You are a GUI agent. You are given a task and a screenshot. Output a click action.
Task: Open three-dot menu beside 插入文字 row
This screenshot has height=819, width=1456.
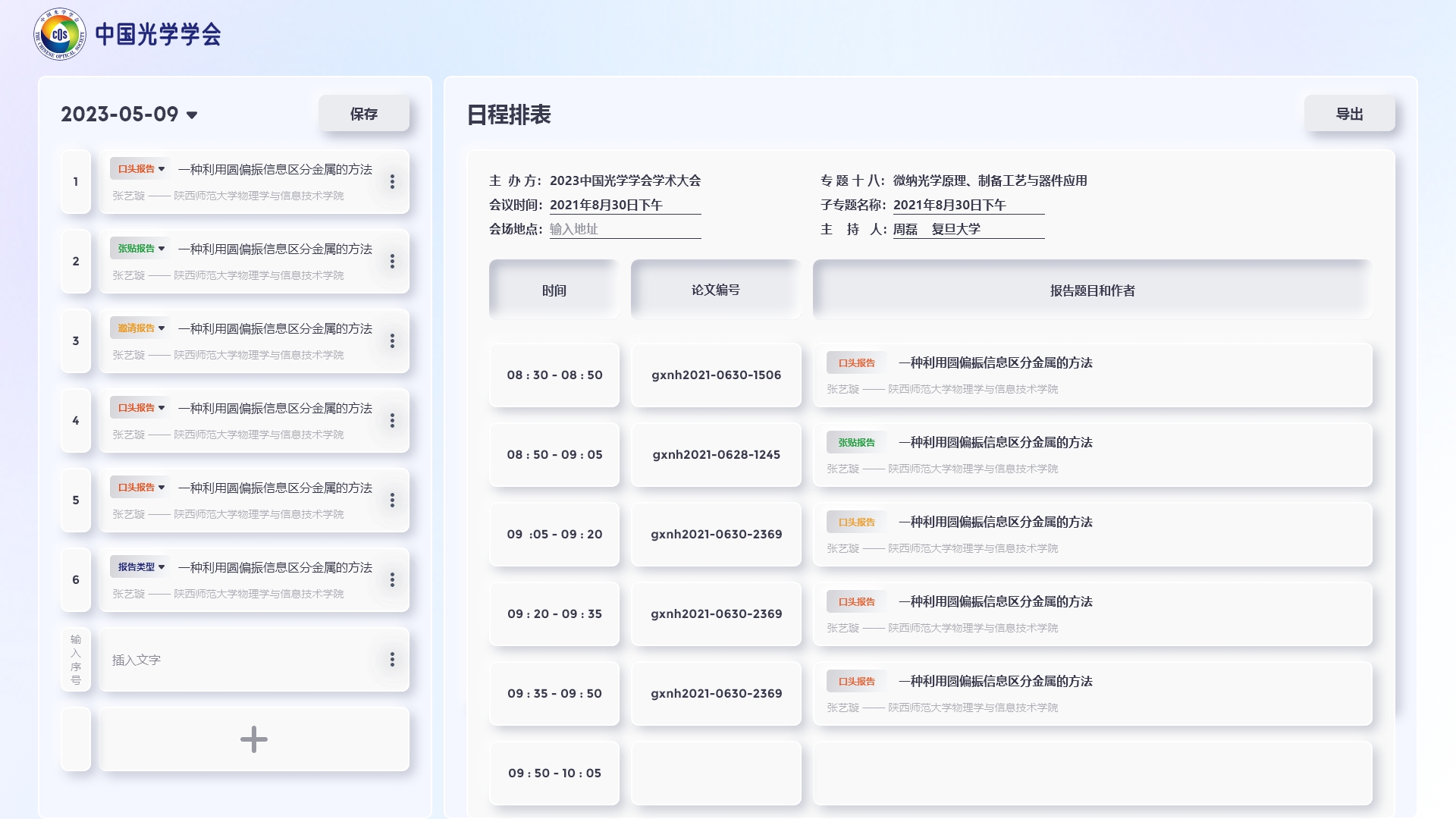pyautogui.click(x=392, y=660)
